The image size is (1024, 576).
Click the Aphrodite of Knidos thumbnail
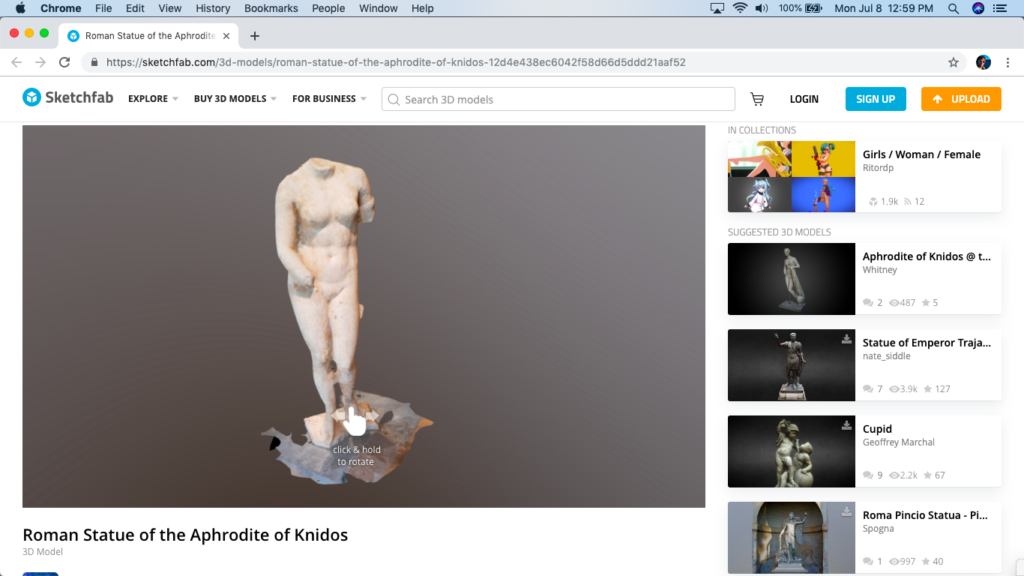pyautogui.click(x=792, y=279)
